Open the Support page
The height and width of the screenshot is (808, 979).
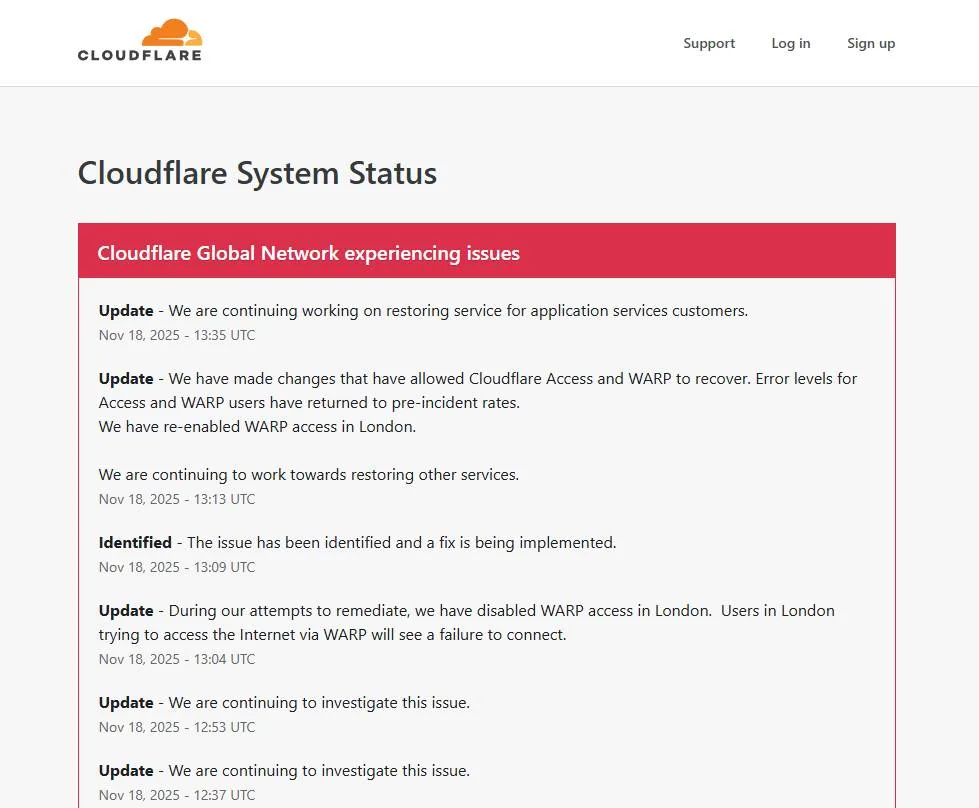[x=709, y=43]
